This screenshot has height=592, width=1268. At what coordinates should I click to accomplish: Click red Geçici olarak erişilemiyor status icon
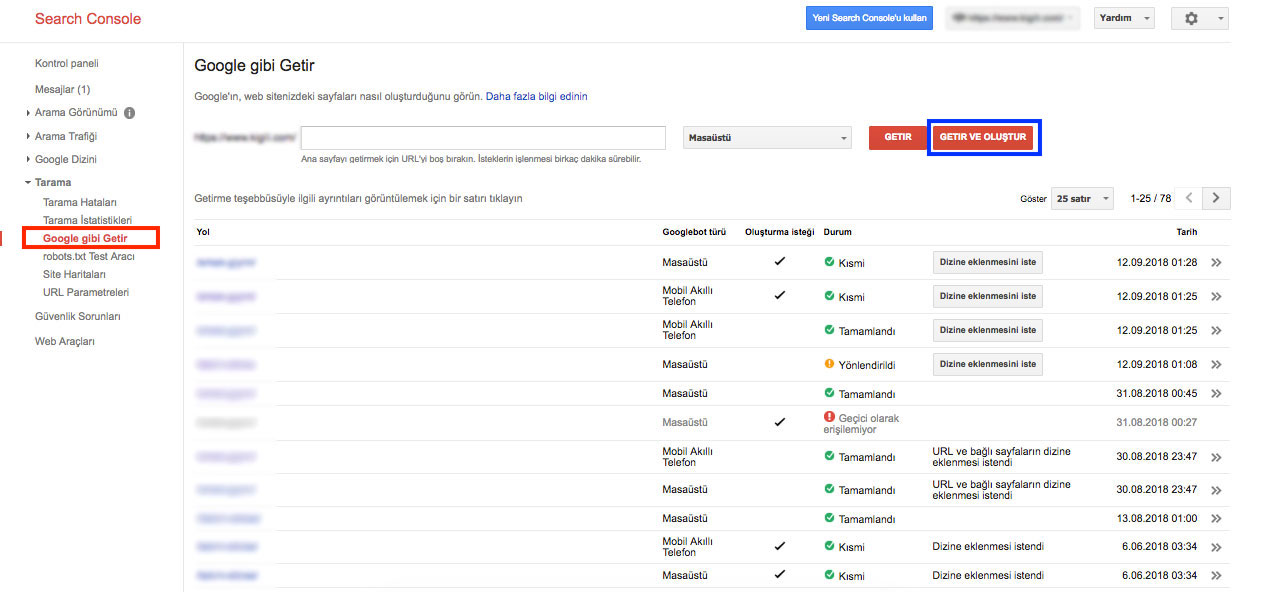tap(829, 417)
